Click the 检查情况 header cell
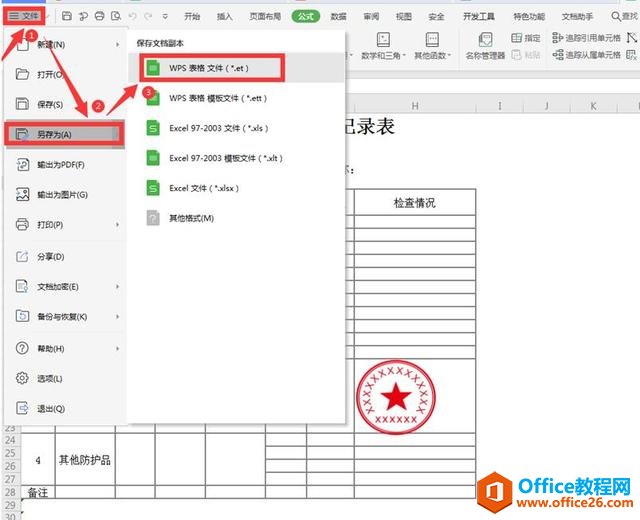 point(415,202)
